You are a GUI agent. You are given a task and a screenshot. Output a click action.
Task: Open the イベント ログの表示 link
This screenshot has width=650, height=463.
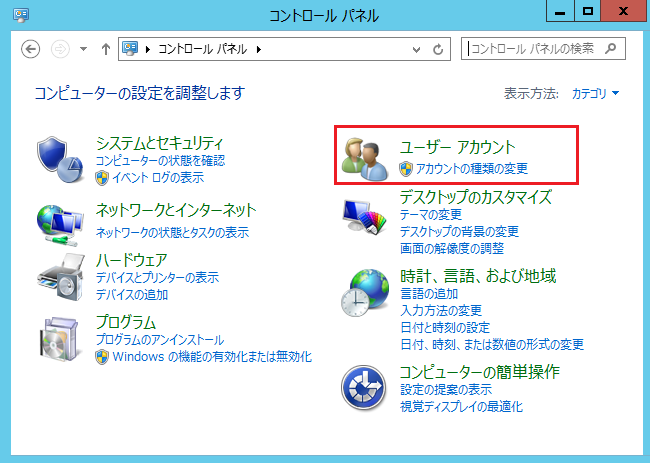tap(158, 177)
